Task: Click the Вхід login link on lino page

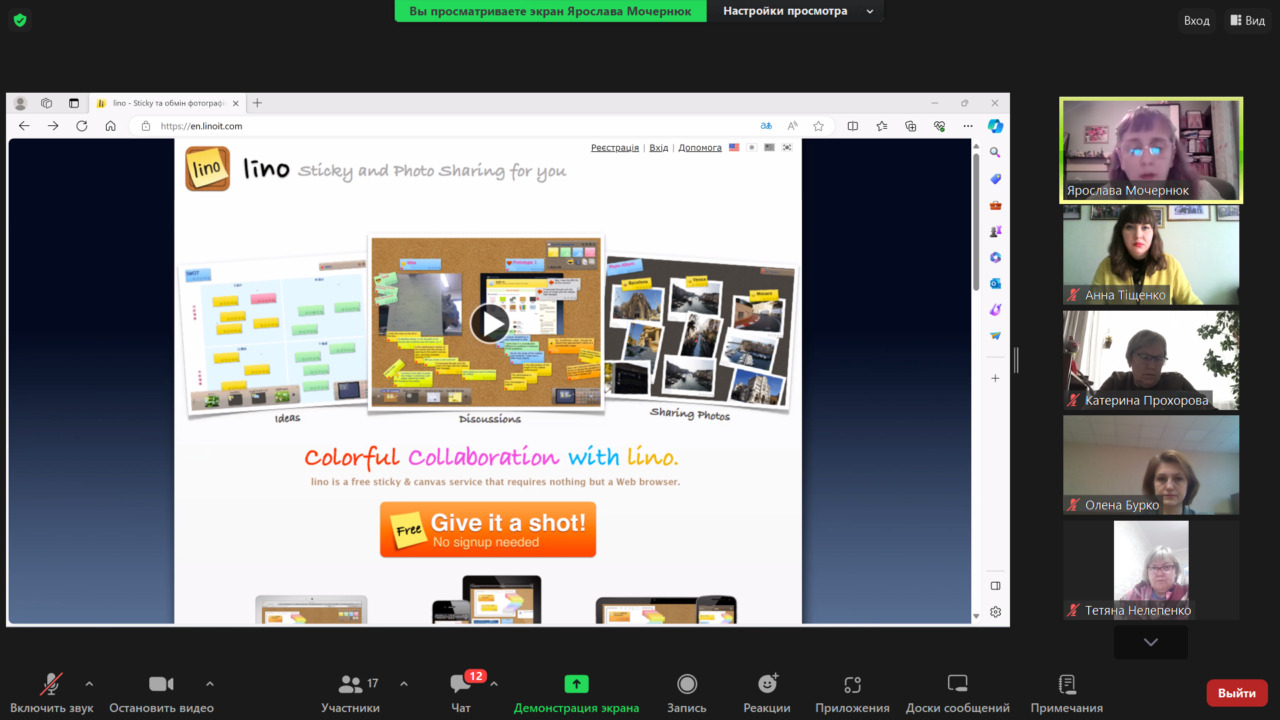Action: [659, 148]
